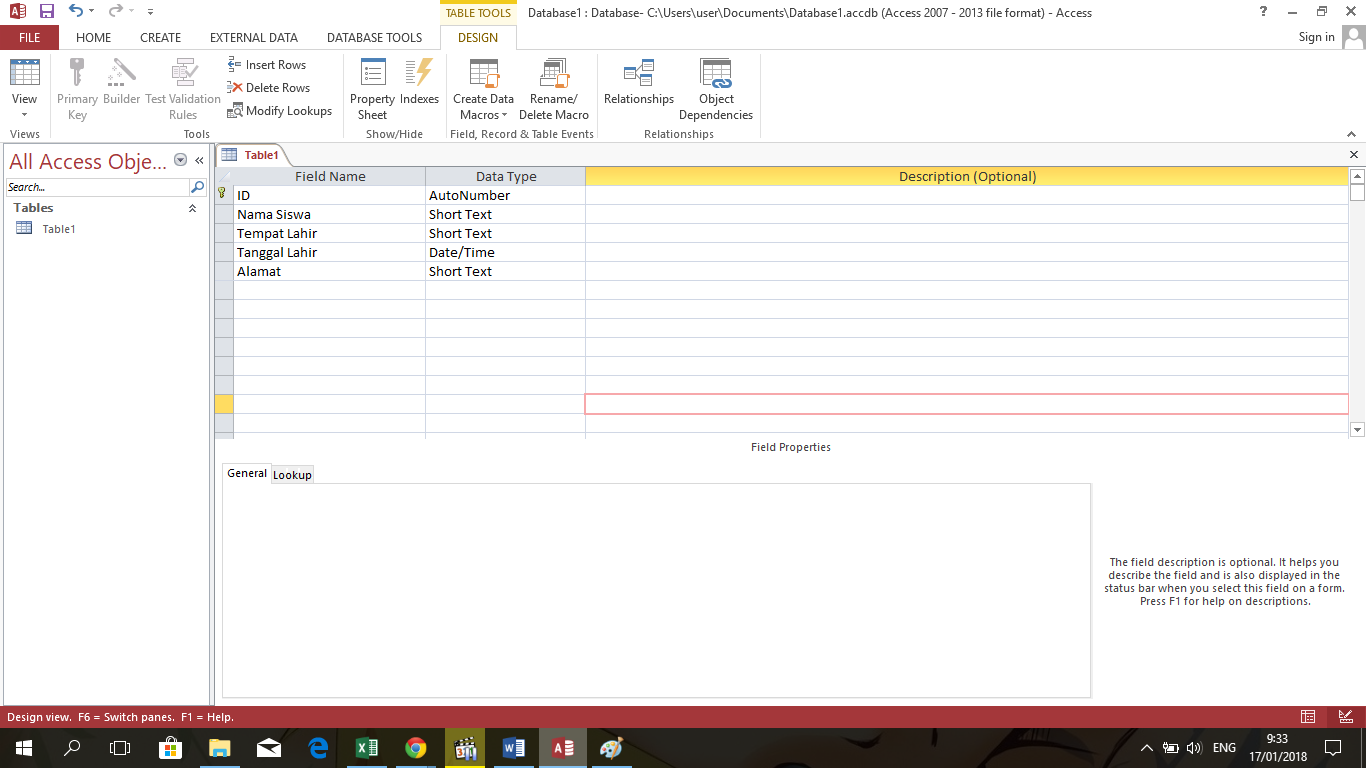Run Test Validation Rules
The image size is (1366, 768).
pyautogui.click(x=183, y=88)
